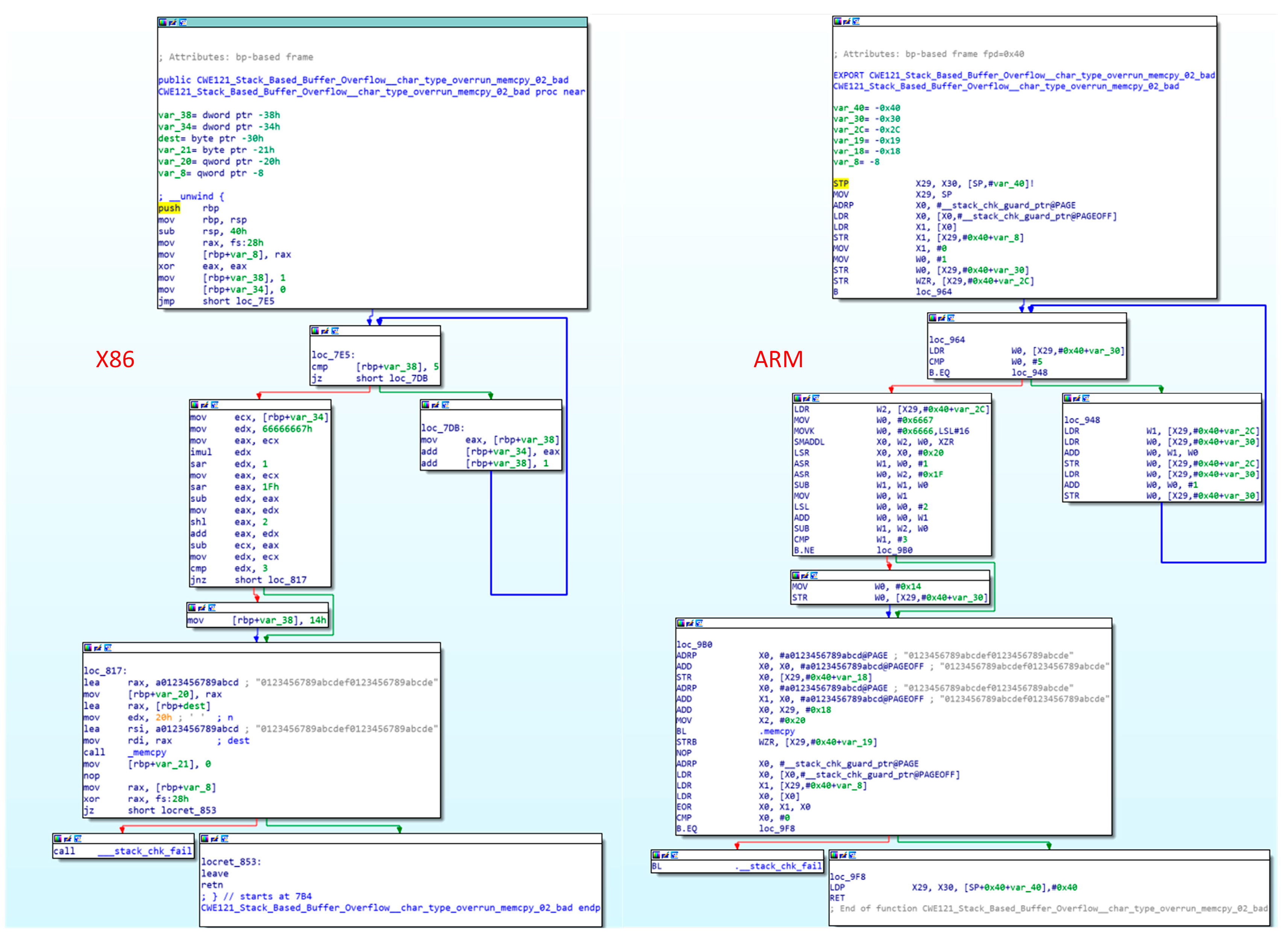1288x939 pixels.
Task: Click node color icon on x86 entry block
Action: click(163, 22)
